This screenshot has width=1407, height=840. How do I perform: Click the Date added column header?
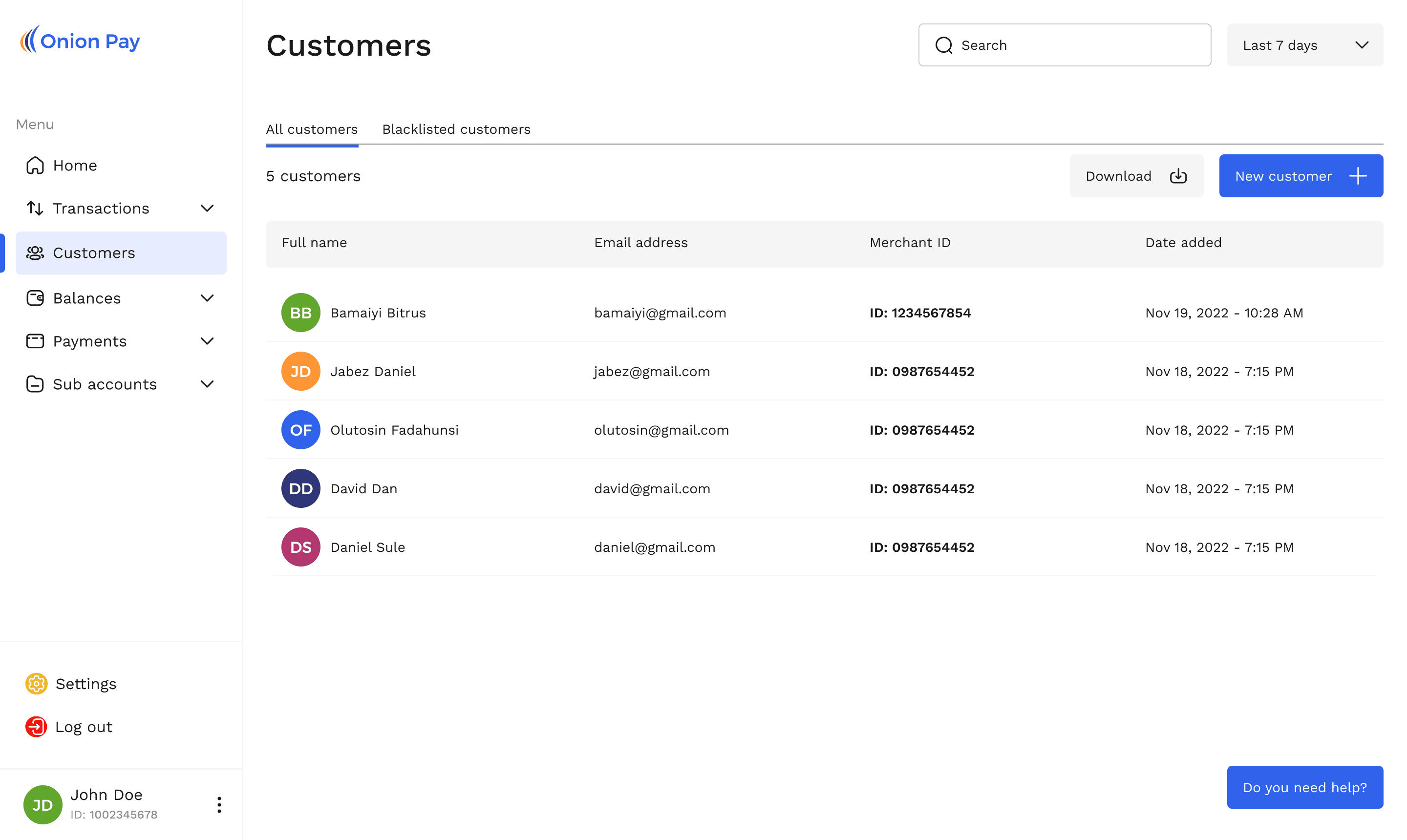click(x=1183, y=243)
